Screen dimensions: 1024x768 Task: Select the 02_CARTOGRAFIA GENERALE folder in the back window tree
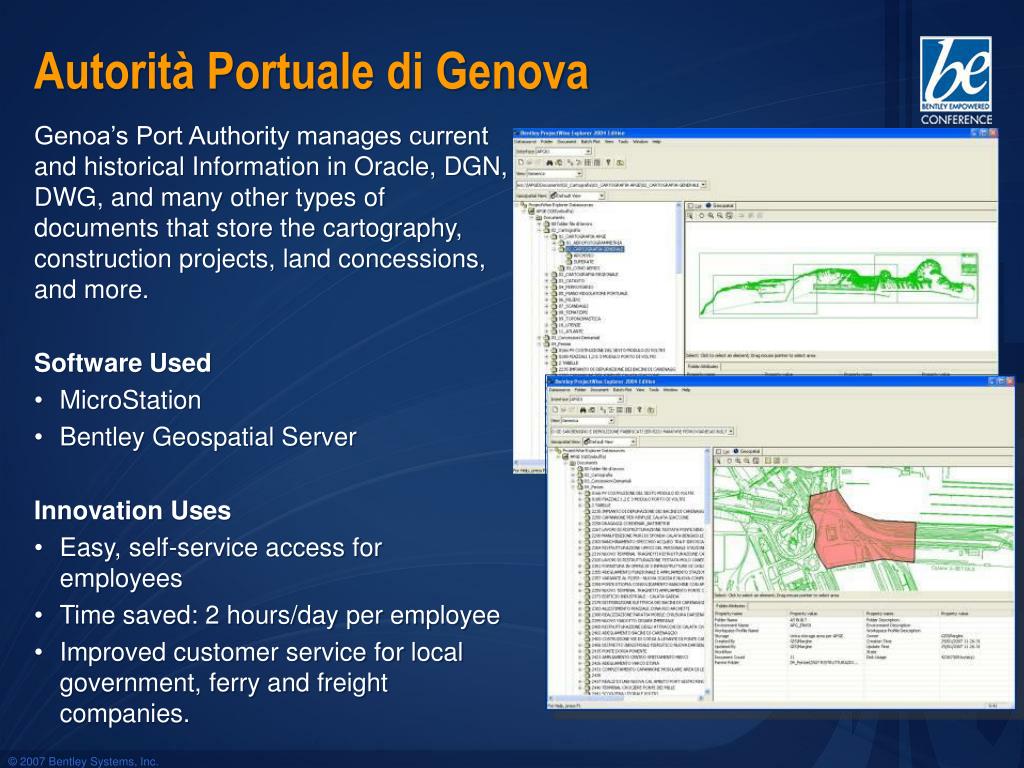point(595,249)
